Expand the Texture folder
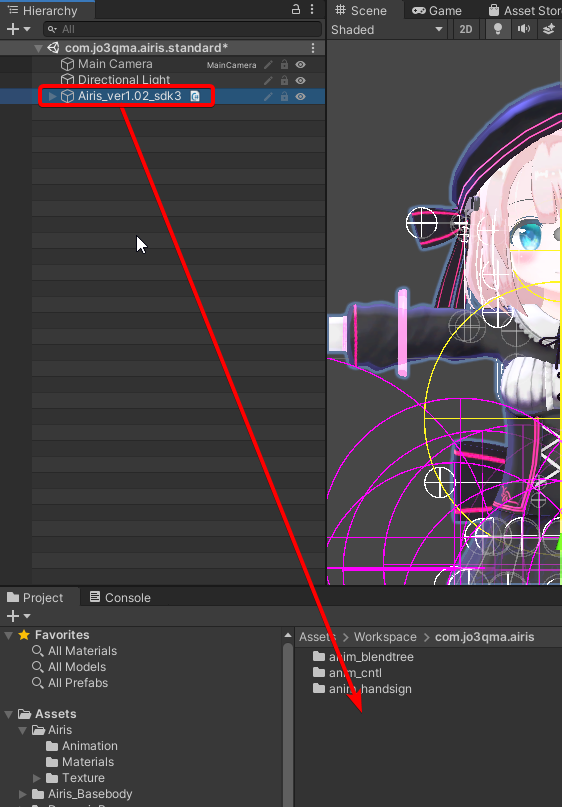This screenshot has width=562, height=807. coord(37,778)
